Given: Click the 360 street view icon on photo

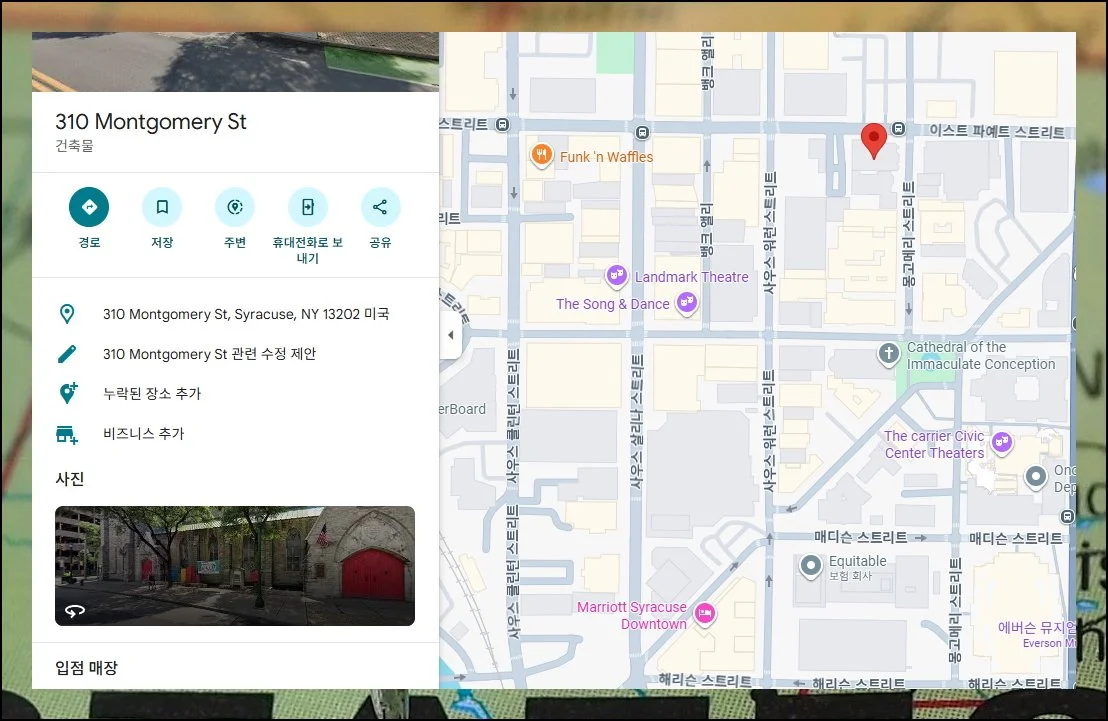Looking at the screenshot, I should coord(75,610).
